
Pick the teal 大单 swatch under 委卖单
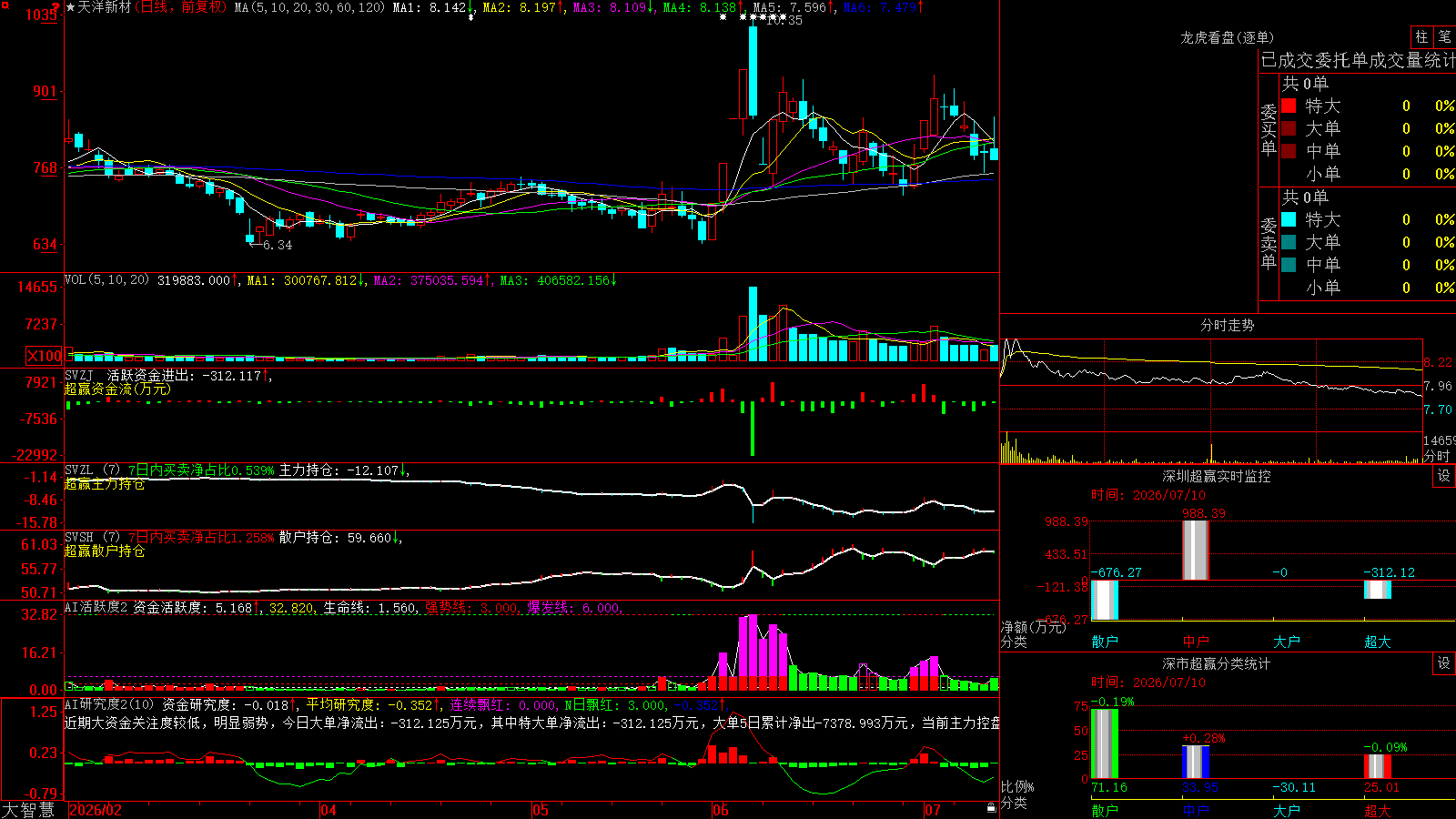(x=1289, y=242)
